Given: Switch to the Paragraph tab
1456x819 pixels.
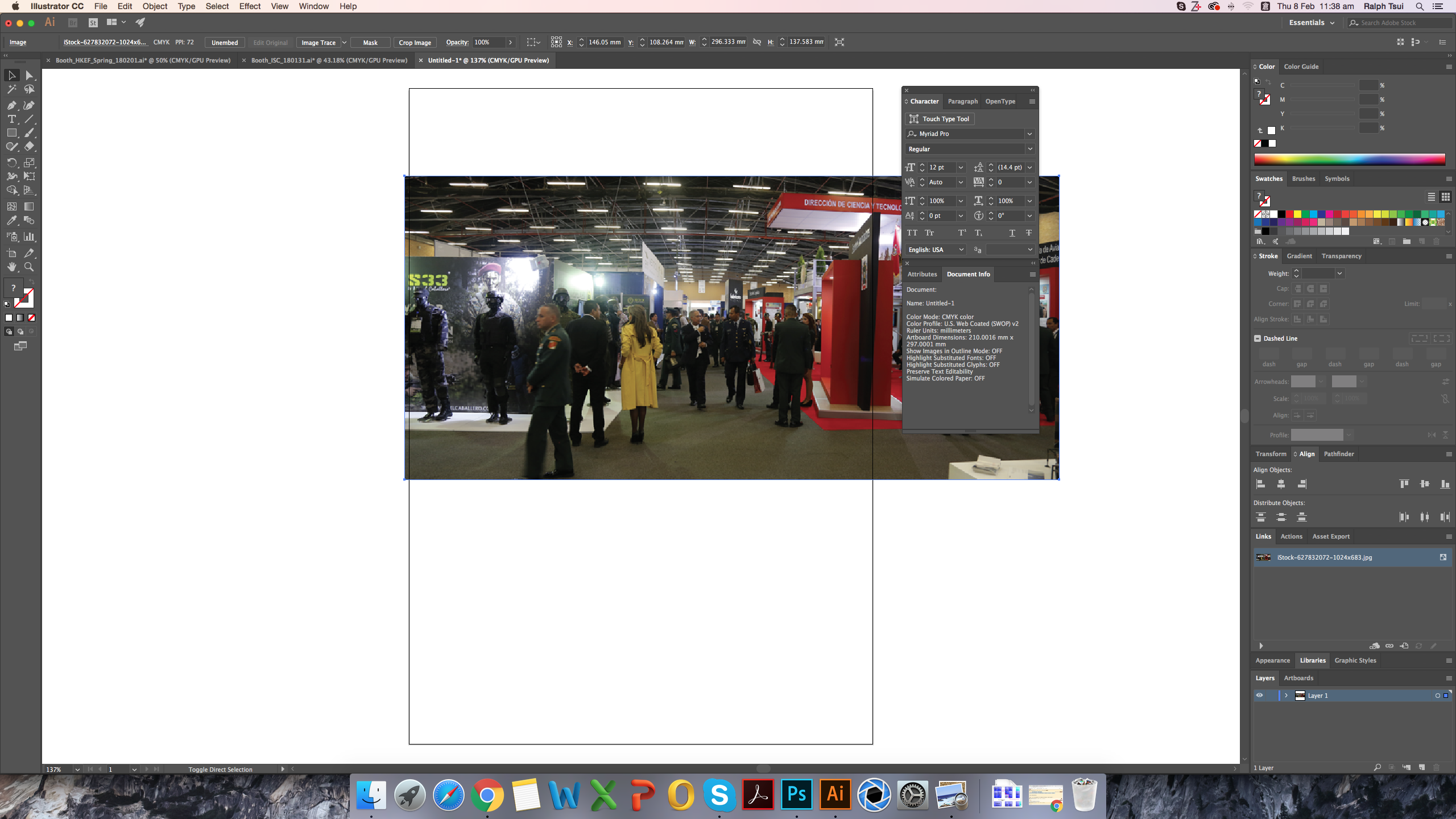Looking at the screenshot, I should click(962, 101).
